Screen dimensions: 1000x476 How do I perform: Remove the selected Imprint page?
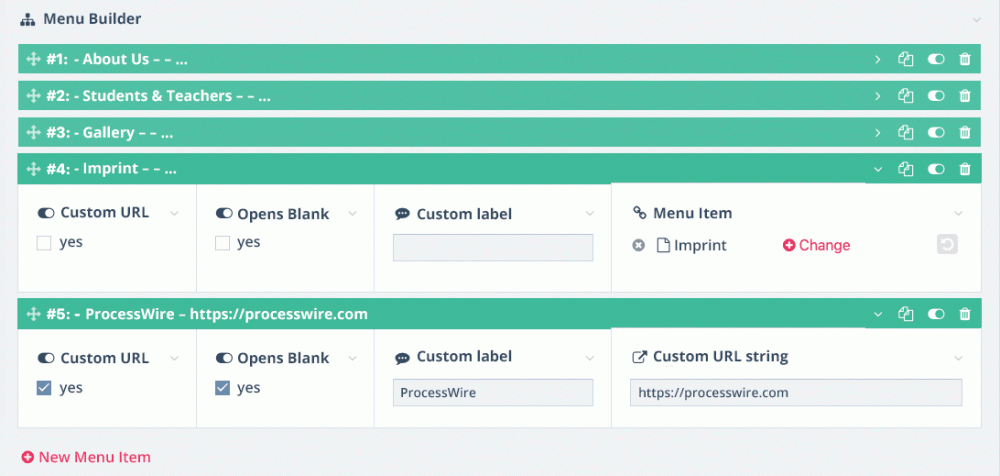(639, 245)
